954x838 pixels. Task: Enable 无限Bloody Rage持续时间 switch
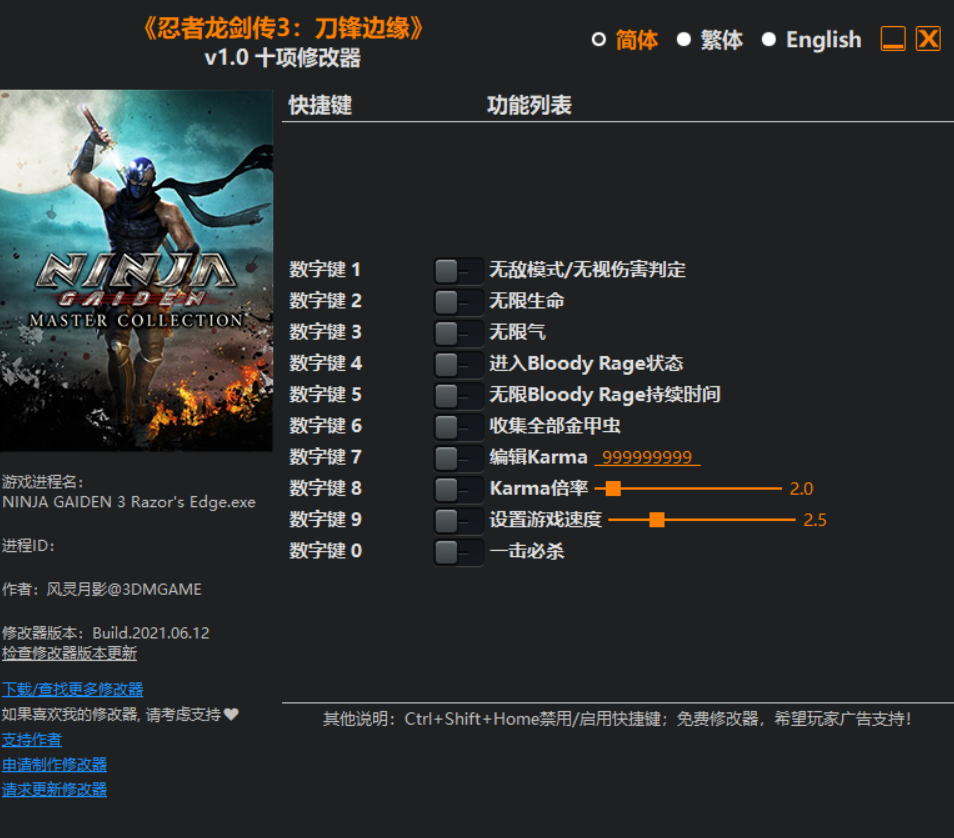point(458,395)
